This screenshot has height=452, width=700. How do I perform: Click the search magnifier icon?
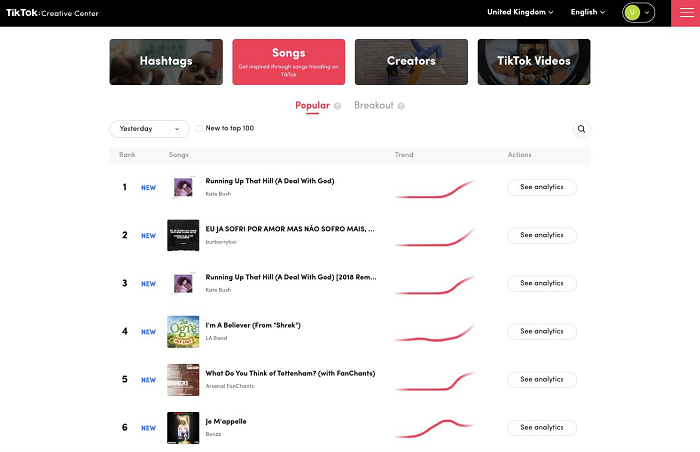pyautogui.click(x=581, y=129)
